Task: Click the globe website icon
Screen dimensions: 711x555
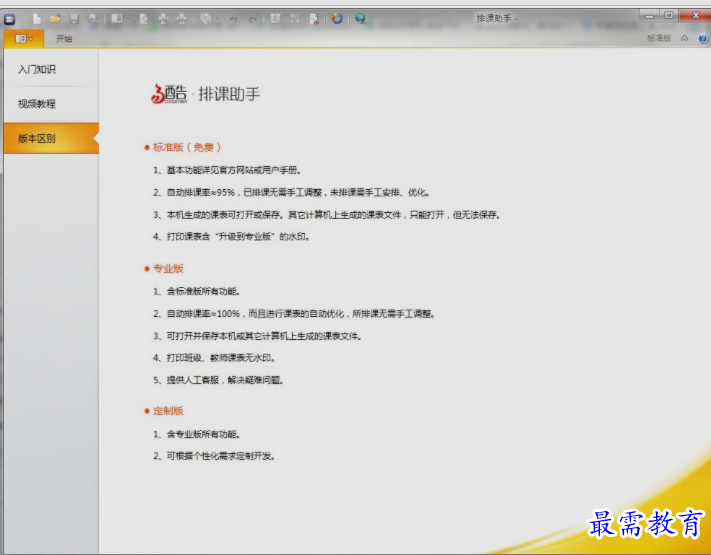Action: [360, 19]
